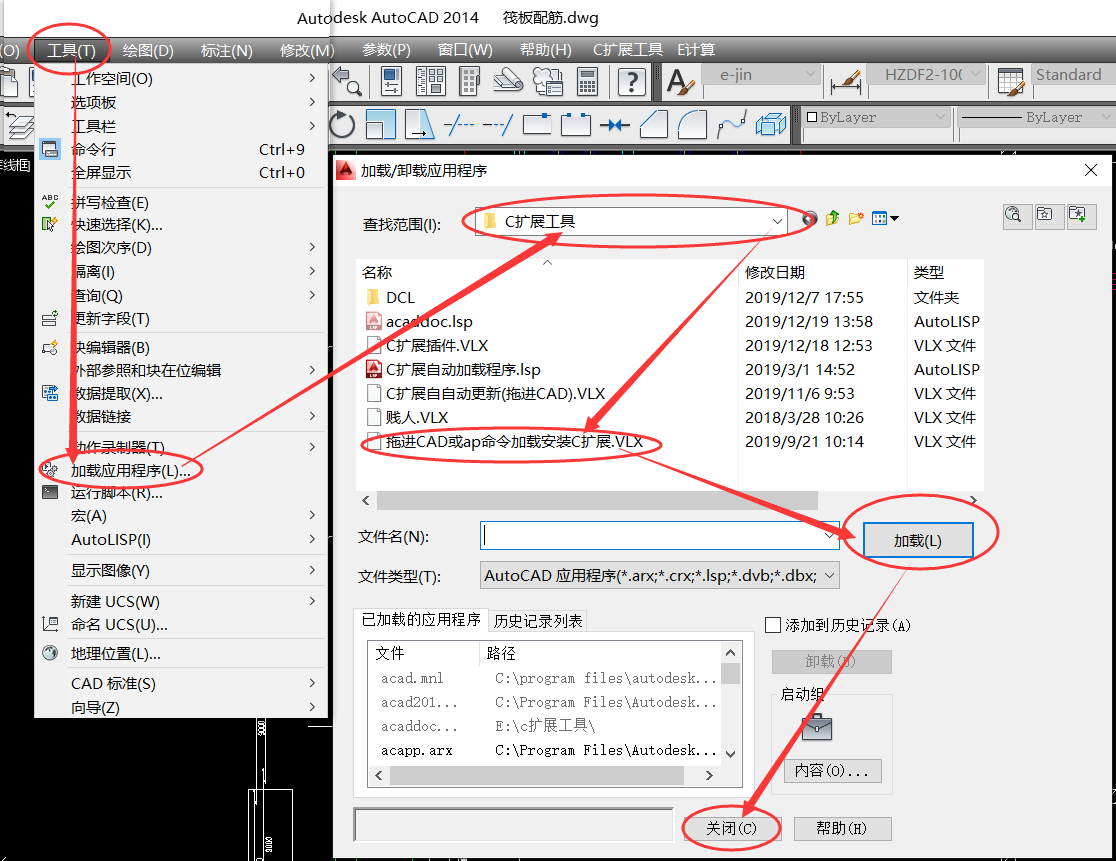Switch to the 已加载的应用程序 tab

pyautogui.click(x=421, y=620)
